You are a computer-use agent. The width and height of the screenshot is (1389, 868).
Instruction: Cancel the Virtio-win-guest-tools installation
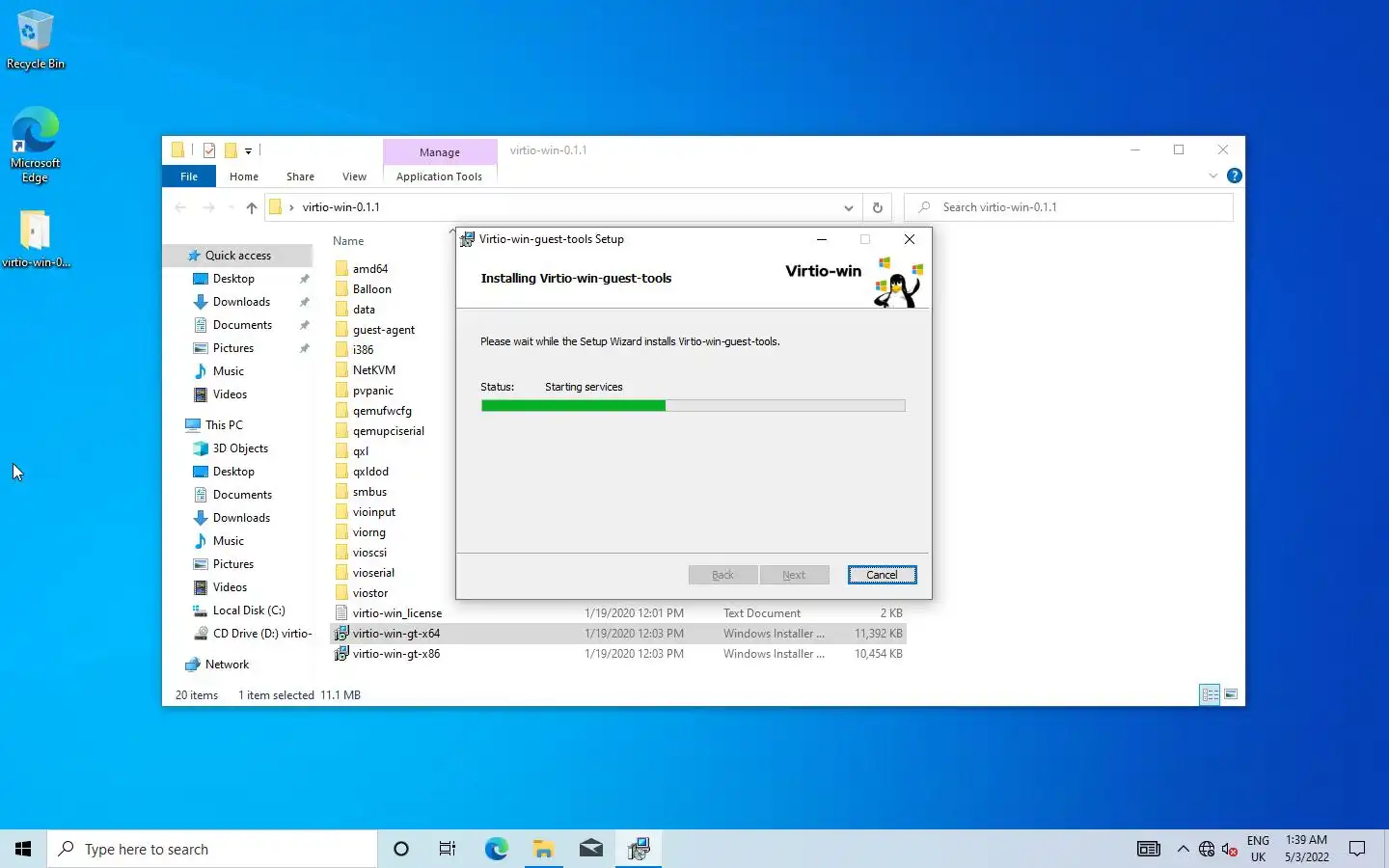coord(882,575)
